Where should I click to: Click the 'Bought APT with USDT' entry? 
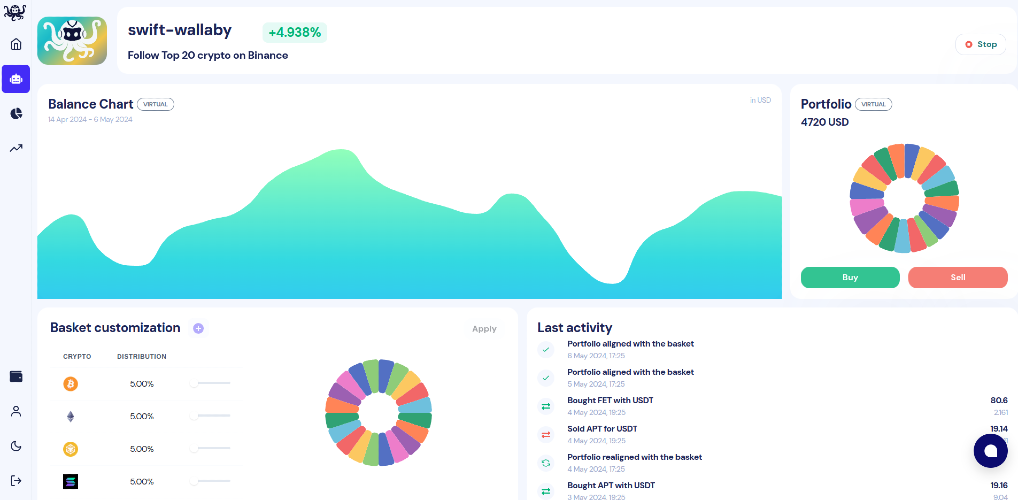[x=611, y=485]
